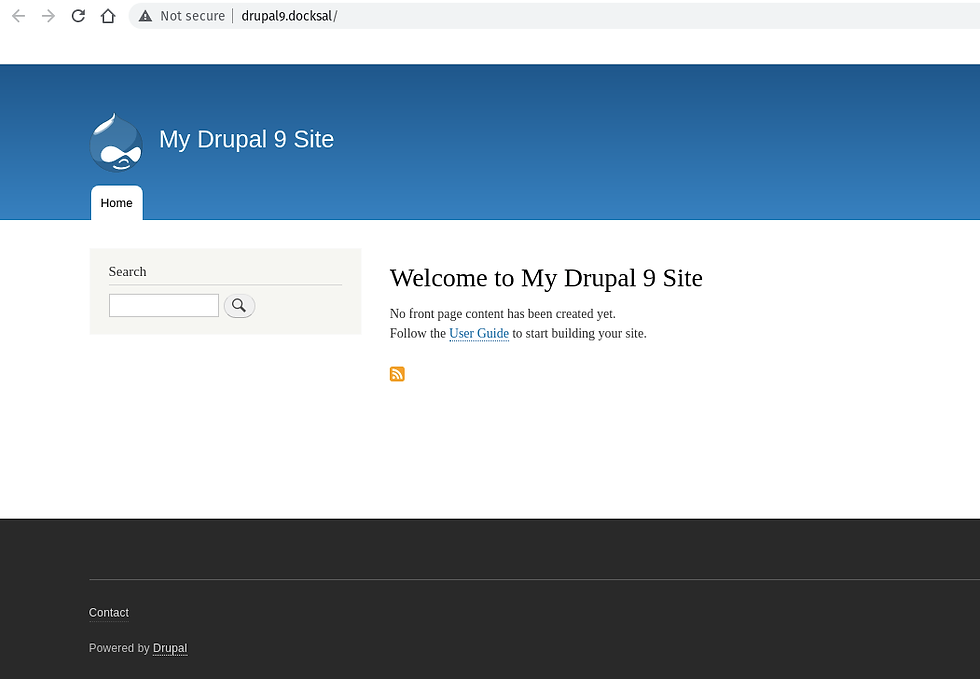Click the 'No front page content' text

502,314
